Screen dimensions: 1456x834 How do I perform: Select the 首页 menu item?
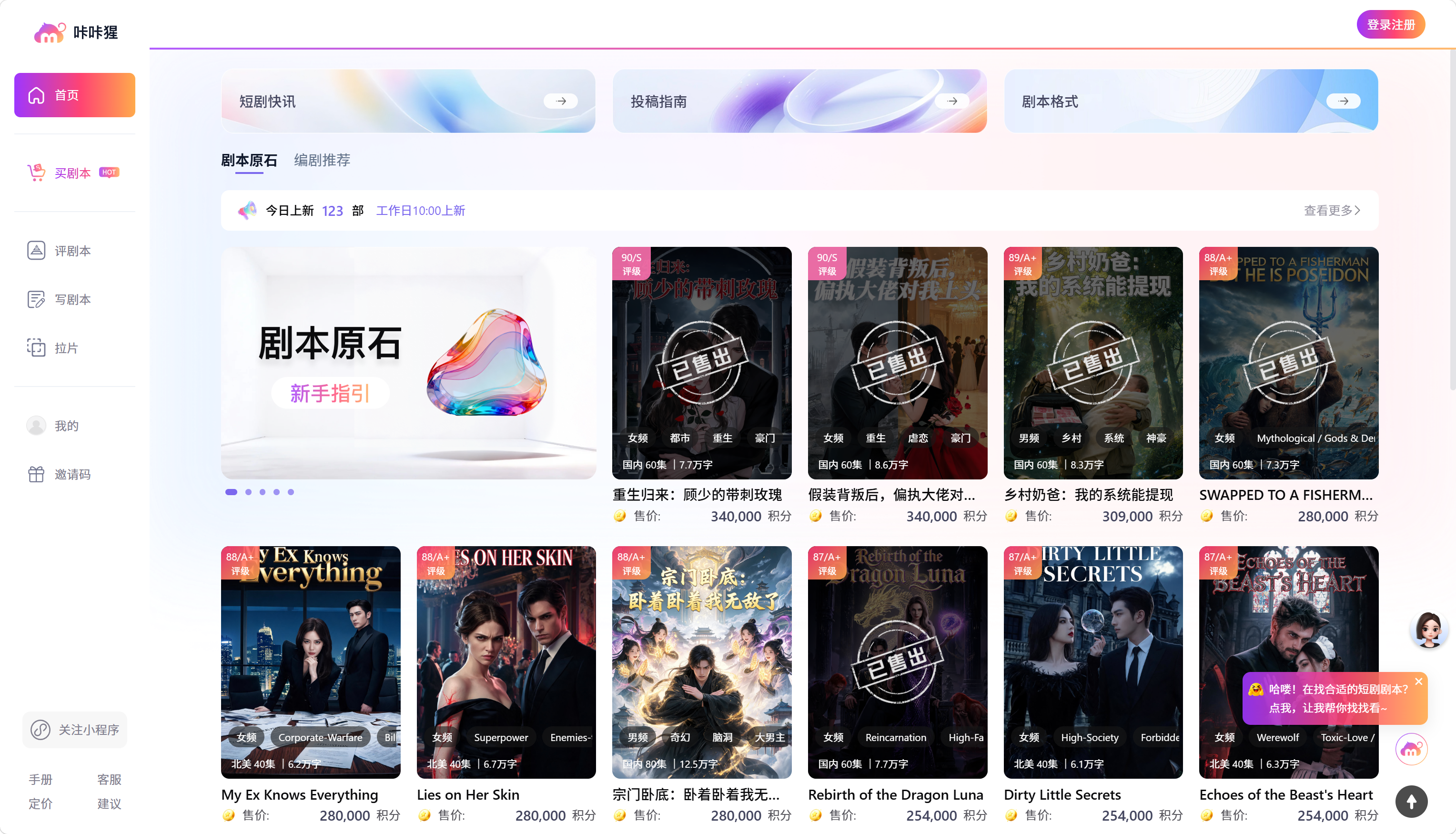pyautogui.click(x=75, y=95)
